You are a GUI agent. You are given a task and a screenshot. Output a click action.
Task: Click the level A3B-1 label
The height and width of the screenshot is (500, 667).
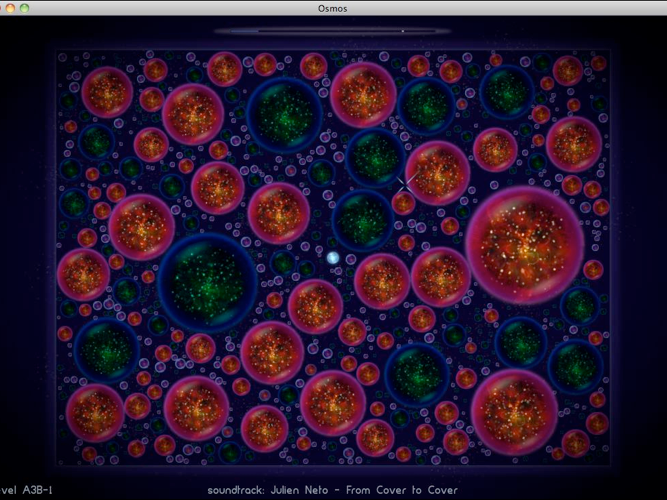27,490
